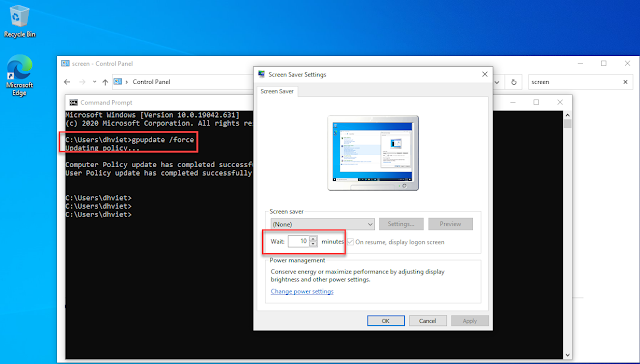
Task: Select the Control Panel breadcrumb text
Action: pyautogui.click(x=151, y=82)
